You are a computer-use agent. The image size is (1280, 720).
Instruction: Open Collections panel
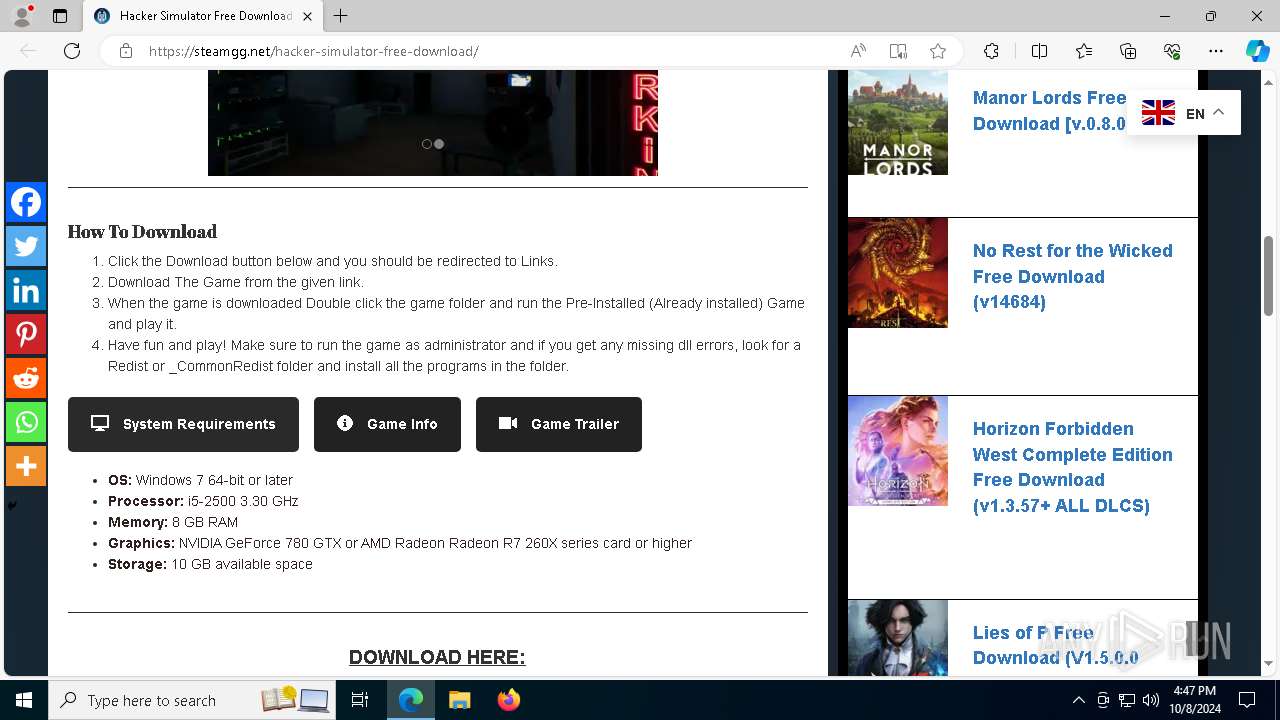tap(1128, 51)
